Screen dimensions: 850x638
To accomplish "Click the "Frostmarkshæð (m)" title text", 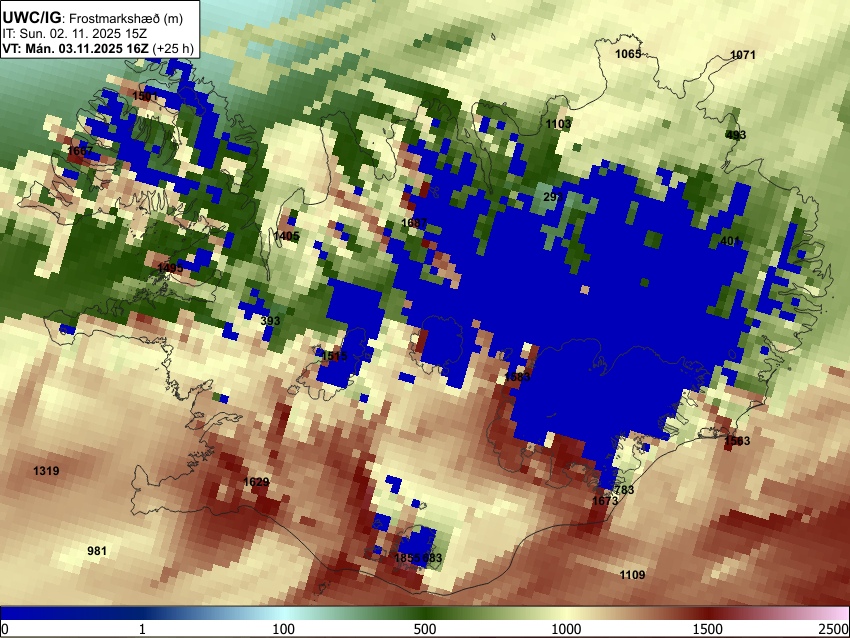I will click(126, 18).
